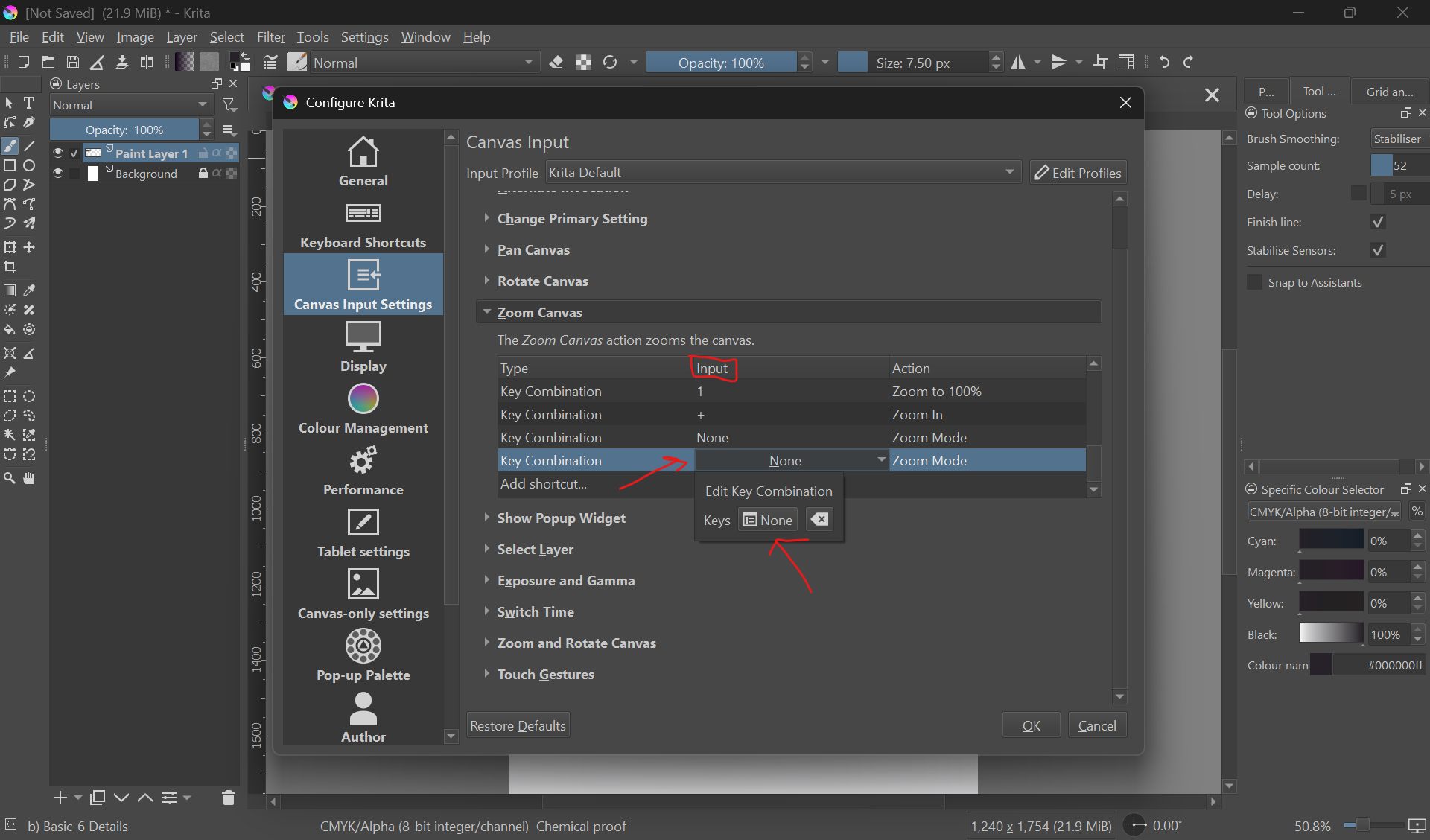Click the Edit Profiles button

click(1078, 173)
